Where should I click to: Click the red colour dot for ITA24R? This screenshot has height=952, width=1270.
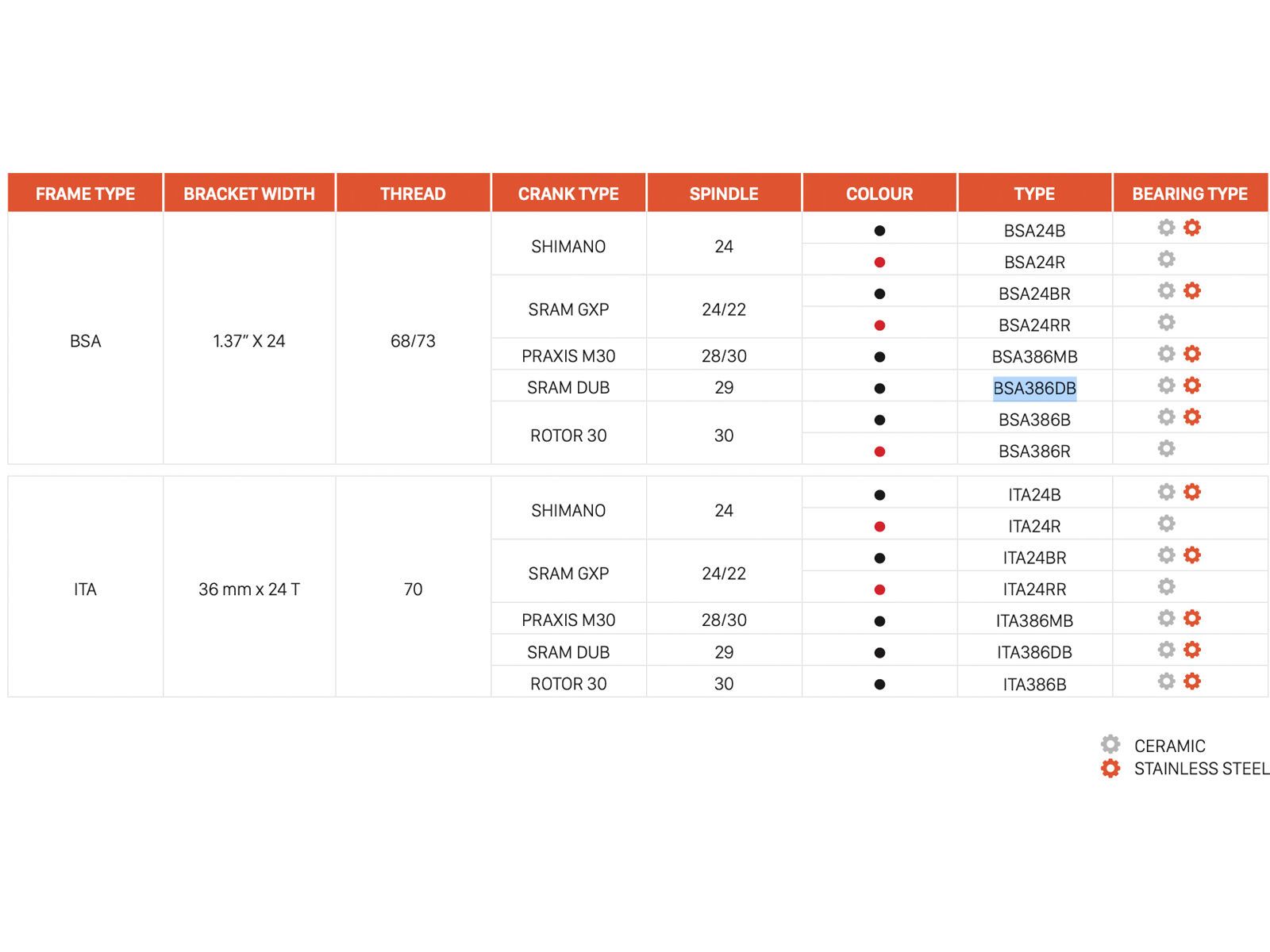coord(879,527)
